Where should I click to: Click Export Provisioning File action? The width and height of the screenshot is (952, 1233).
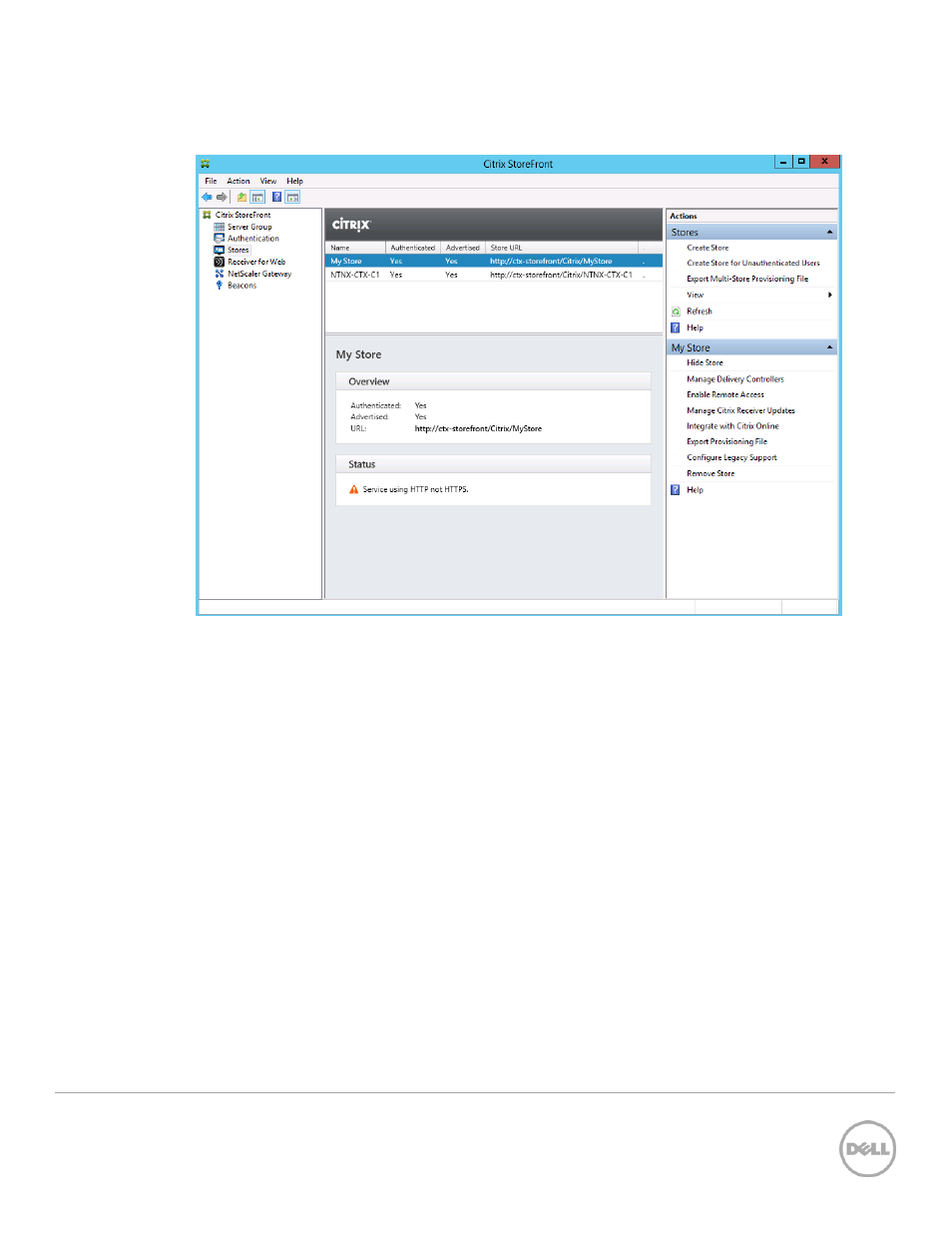(727, 441)
